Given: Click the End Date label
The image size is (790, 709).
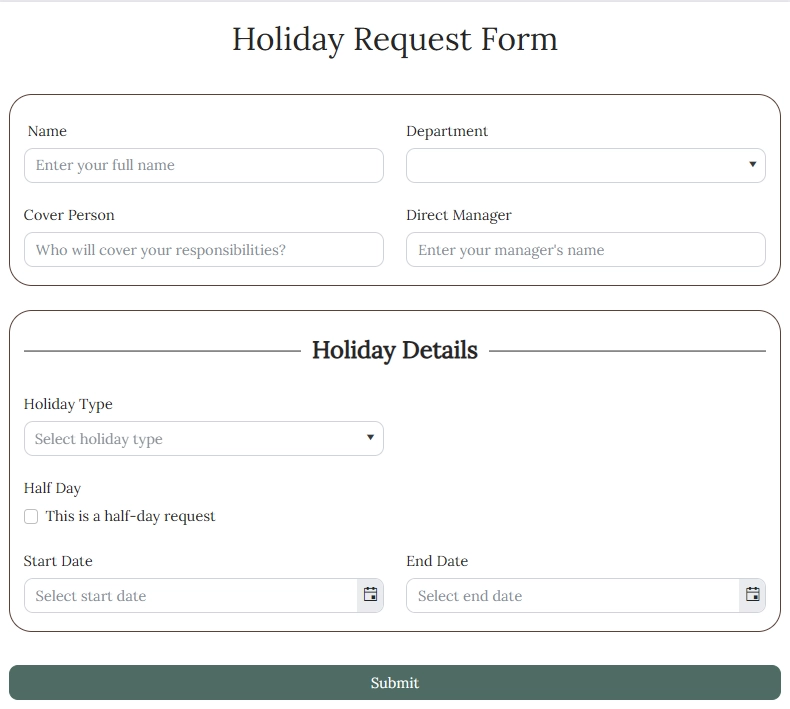Looking at the screenshot, I should click(x=437, y=561).
